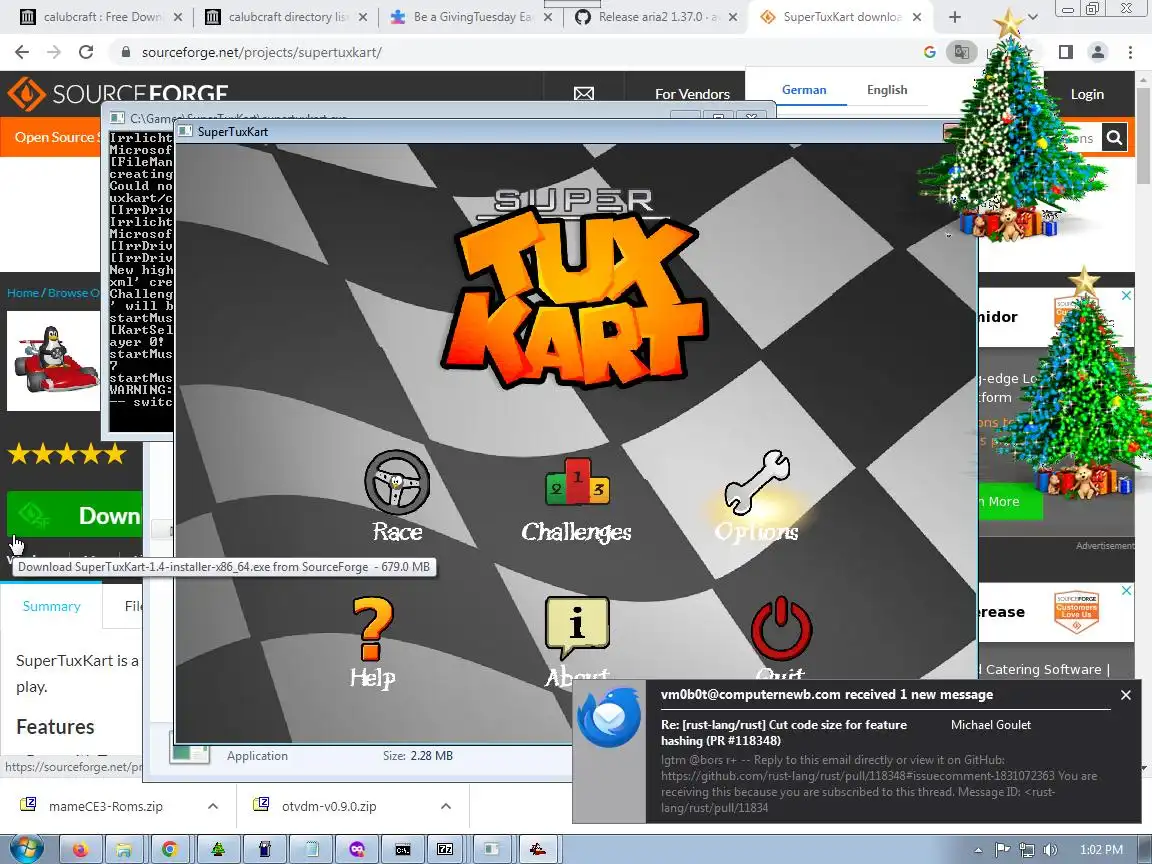Open the command prompt taskbar item
The height and width of the screenshot is (864, 1152).
(x=403, y=849)
